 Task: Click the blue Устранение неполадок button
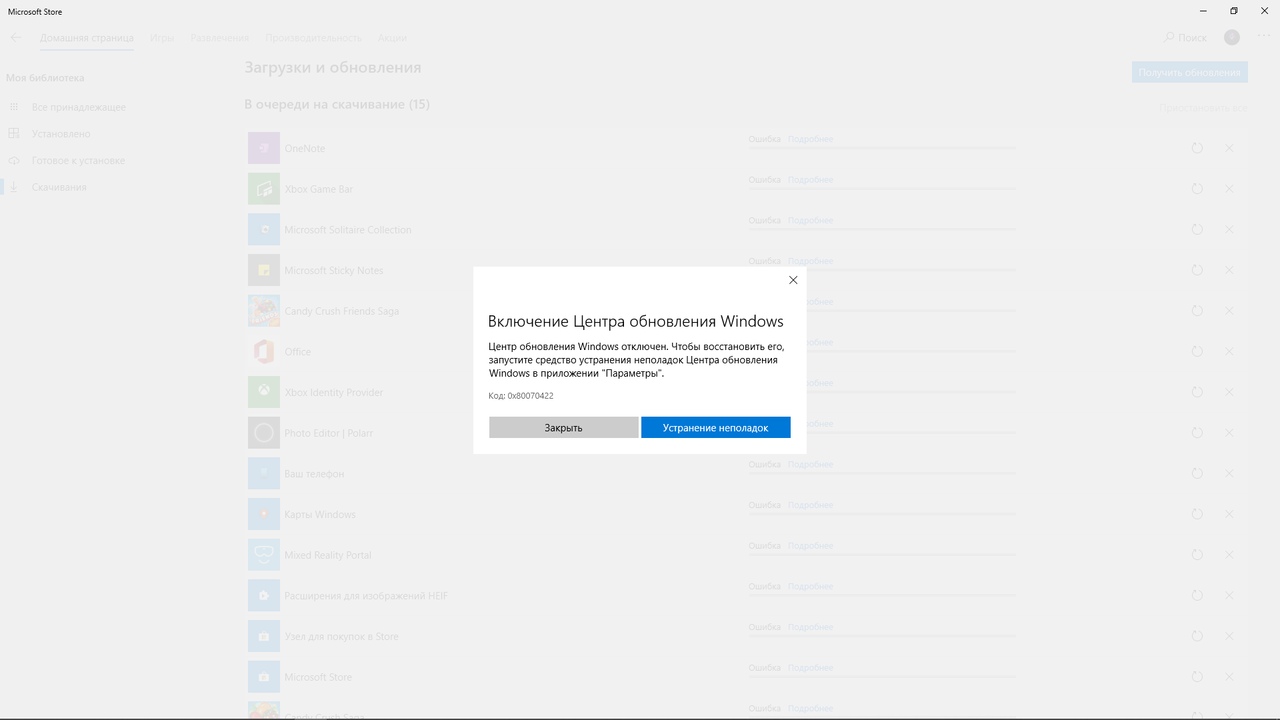click(x=716, y=427)
